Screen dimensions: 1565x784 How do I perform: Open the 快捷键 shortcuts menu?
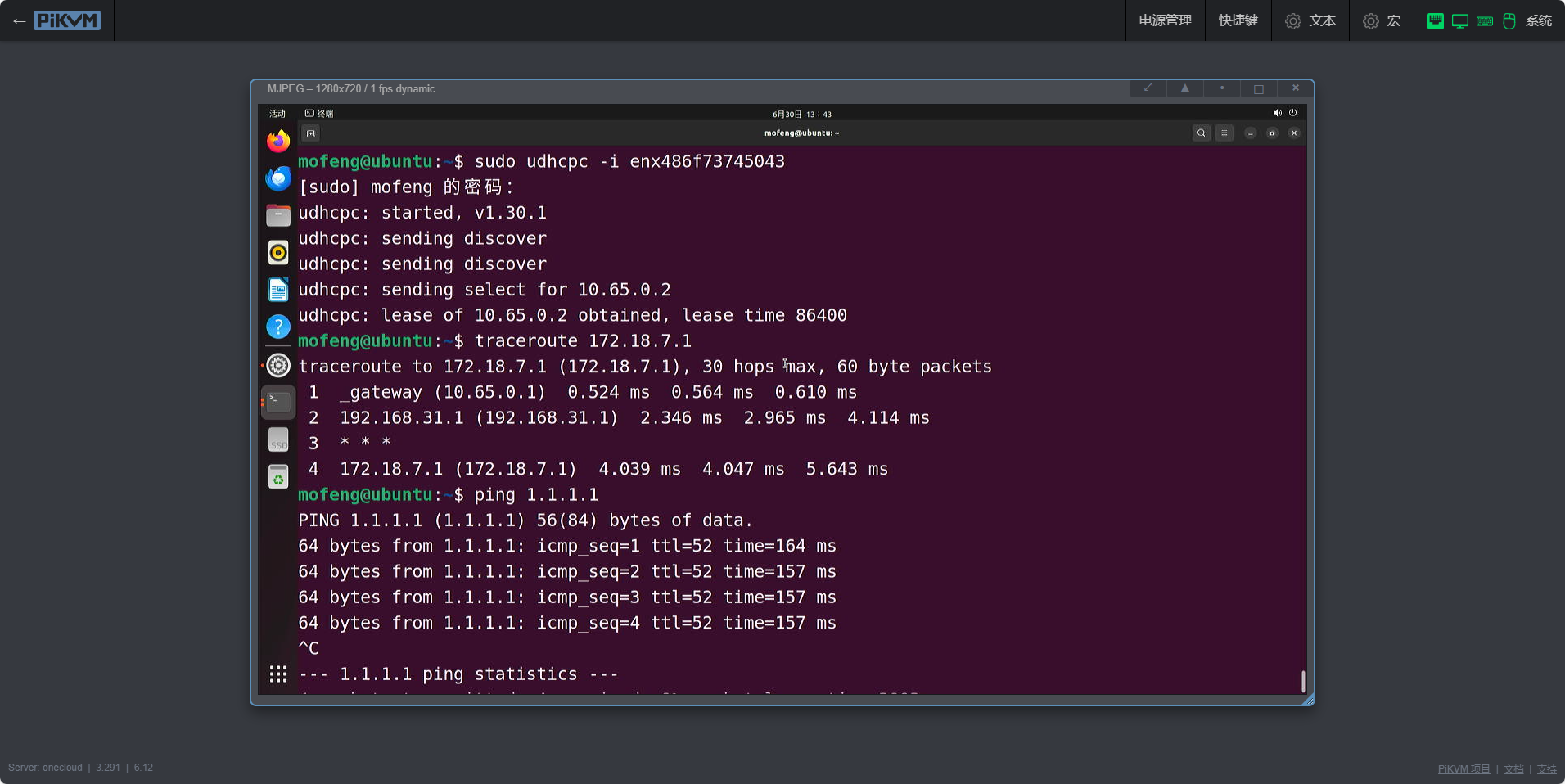(1238, 20)
